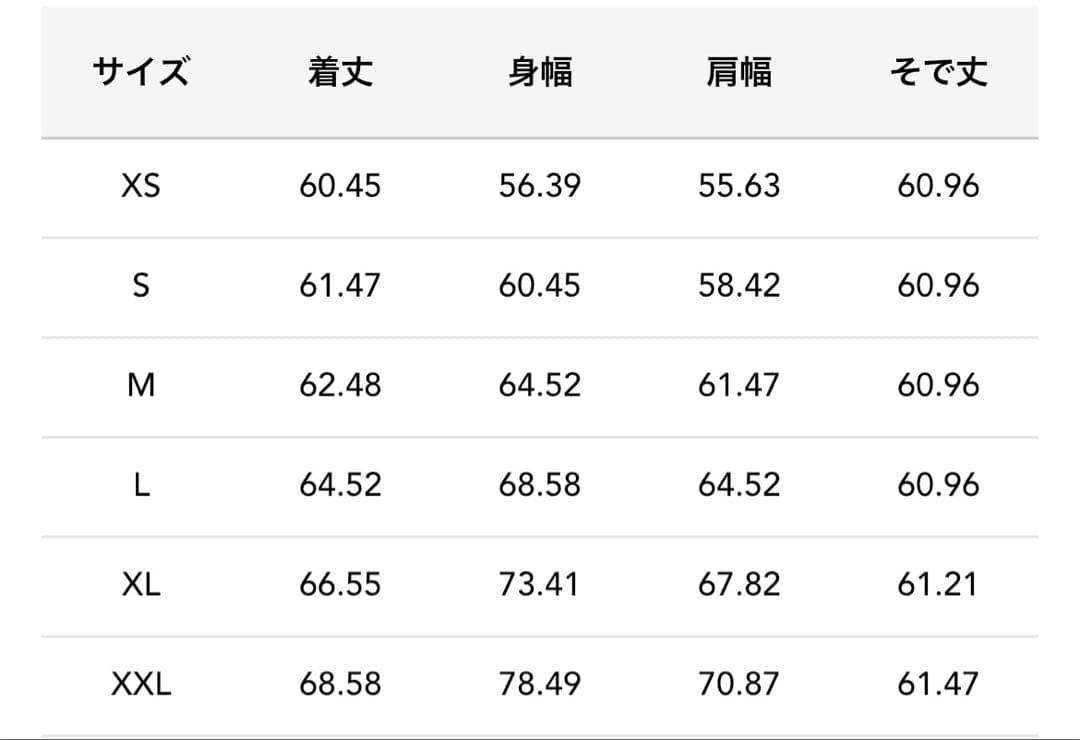Screen dimensions: 1080x740
Task: Select the M size row label
Action: tap(141, 385)
